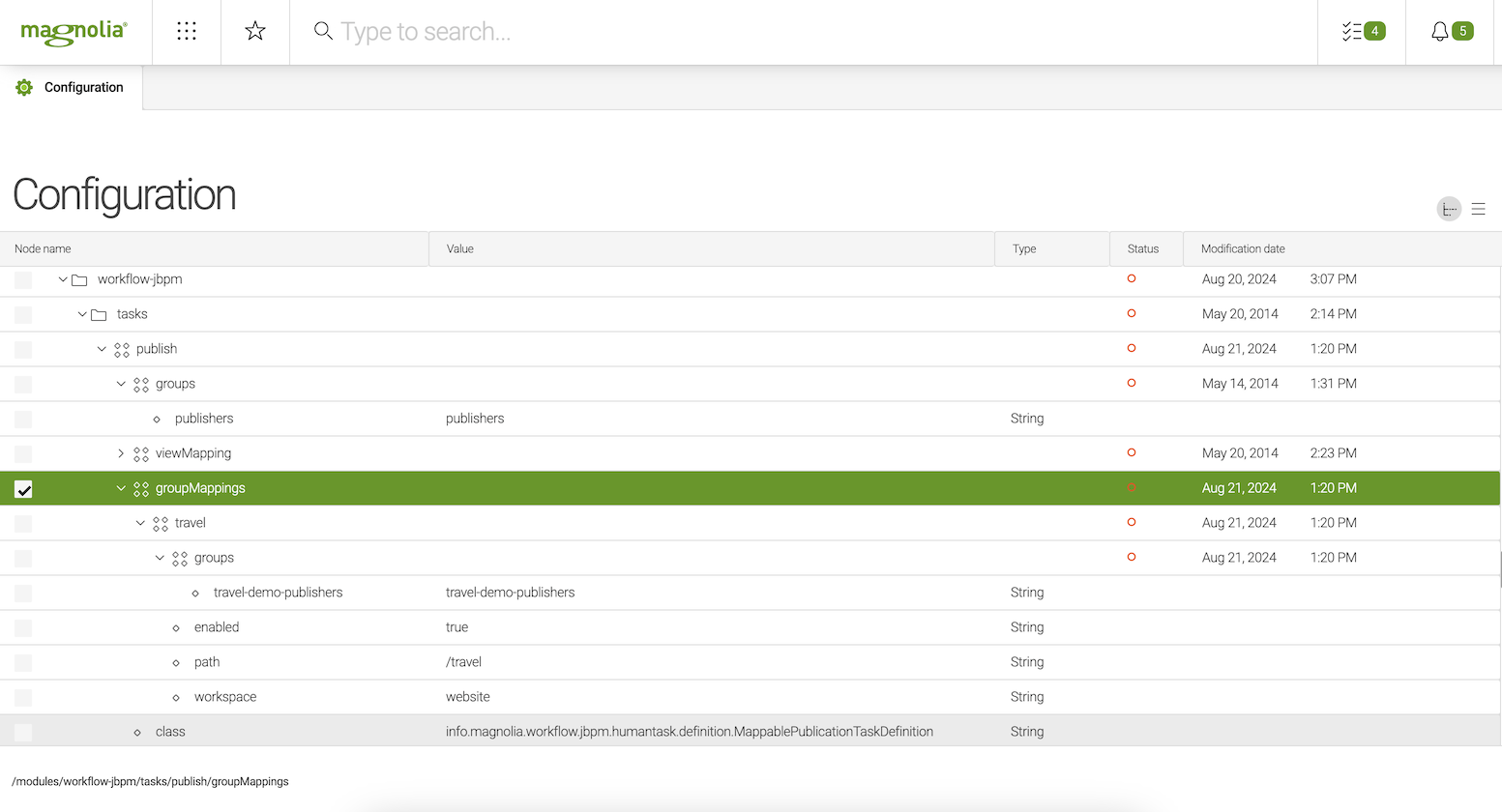Collapse the workflow-jbpm folder
The width and height of the screenshot is (1502, 812).
pyautogui.click(x=63, y=279)
